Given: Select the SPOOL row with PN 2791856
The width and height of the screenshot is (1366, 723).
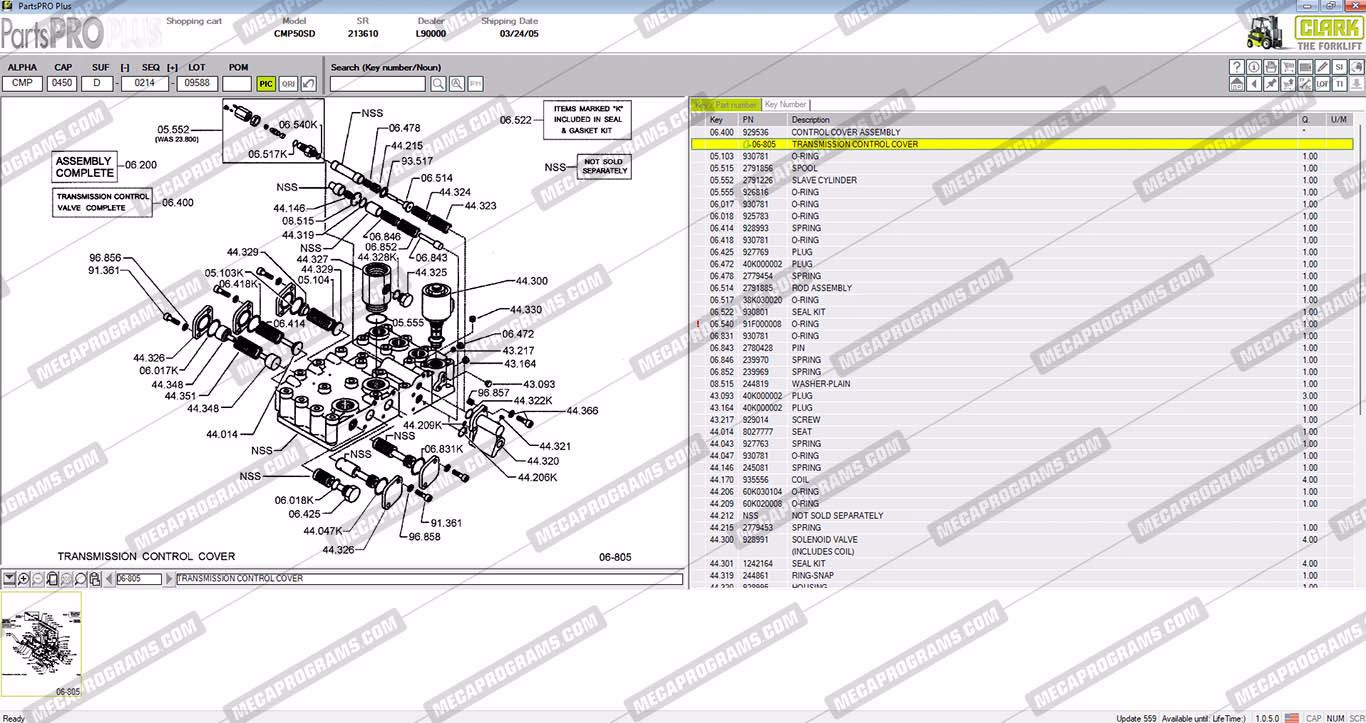Looking at the screenshot, I should (1022, 168).
